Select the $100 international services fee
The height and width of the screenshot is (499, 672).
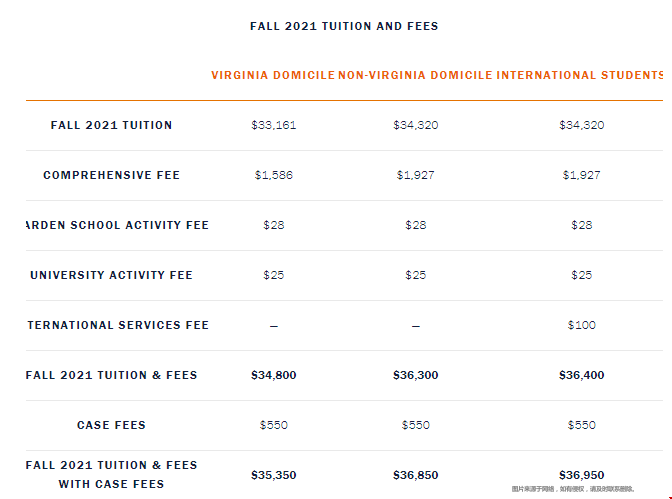(582, 325)
